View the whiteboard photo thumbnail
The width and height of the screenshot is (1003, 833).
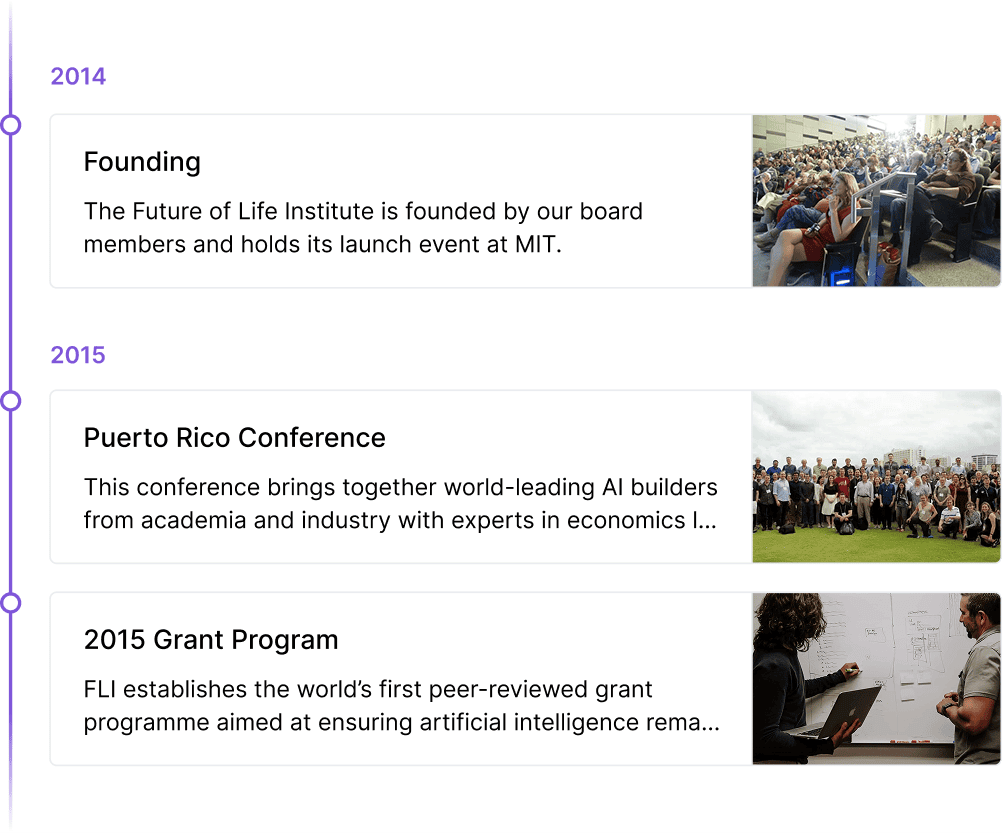876,678
